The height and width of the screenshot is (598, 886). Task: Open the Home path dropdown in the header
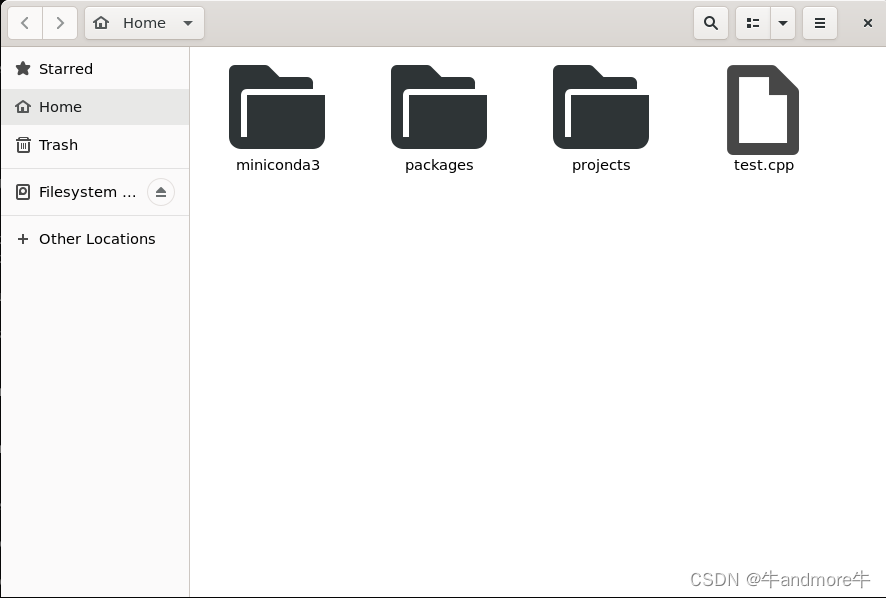click(x=144, y=23)
